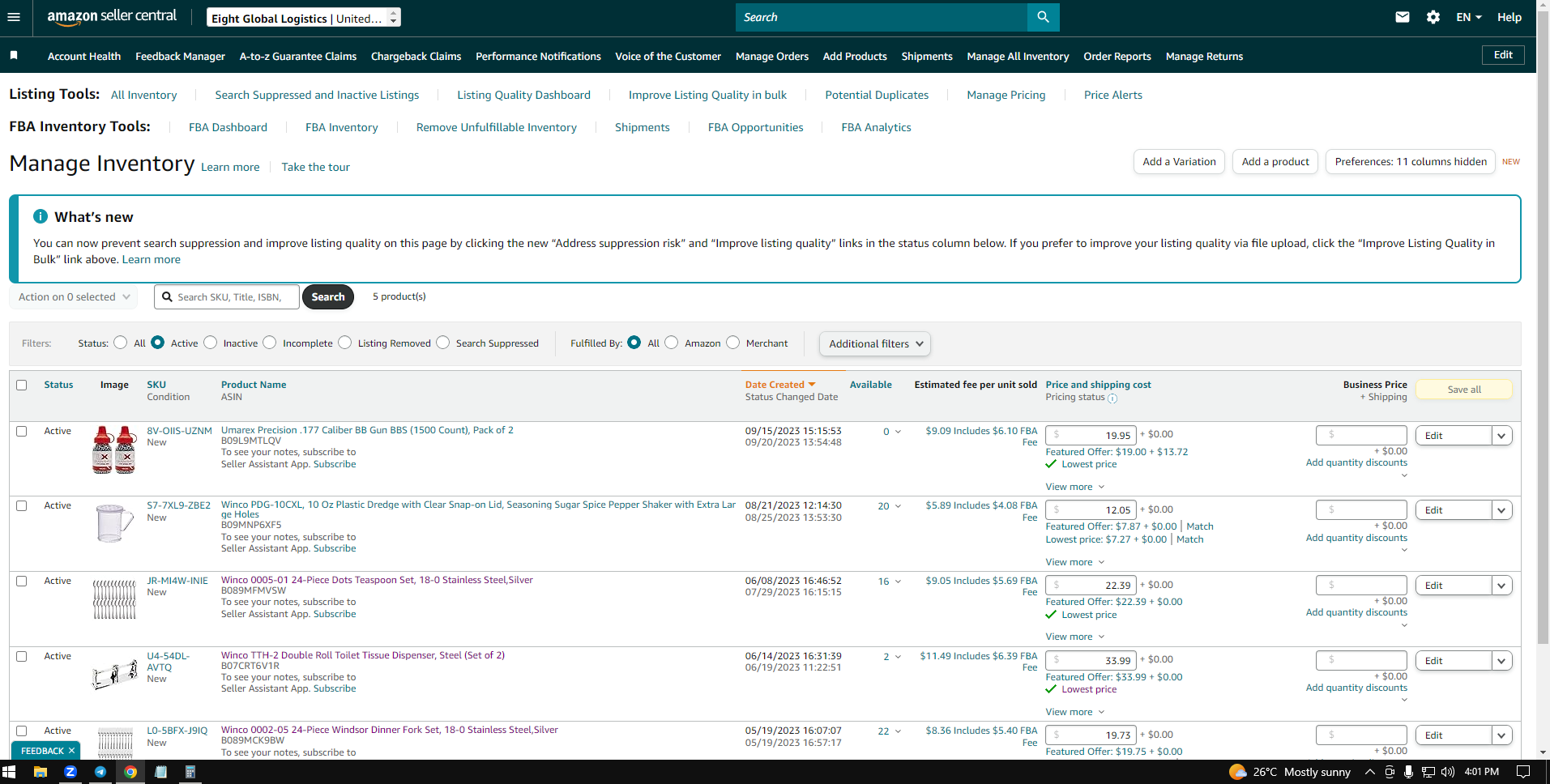Click the Save all button

1464,390
